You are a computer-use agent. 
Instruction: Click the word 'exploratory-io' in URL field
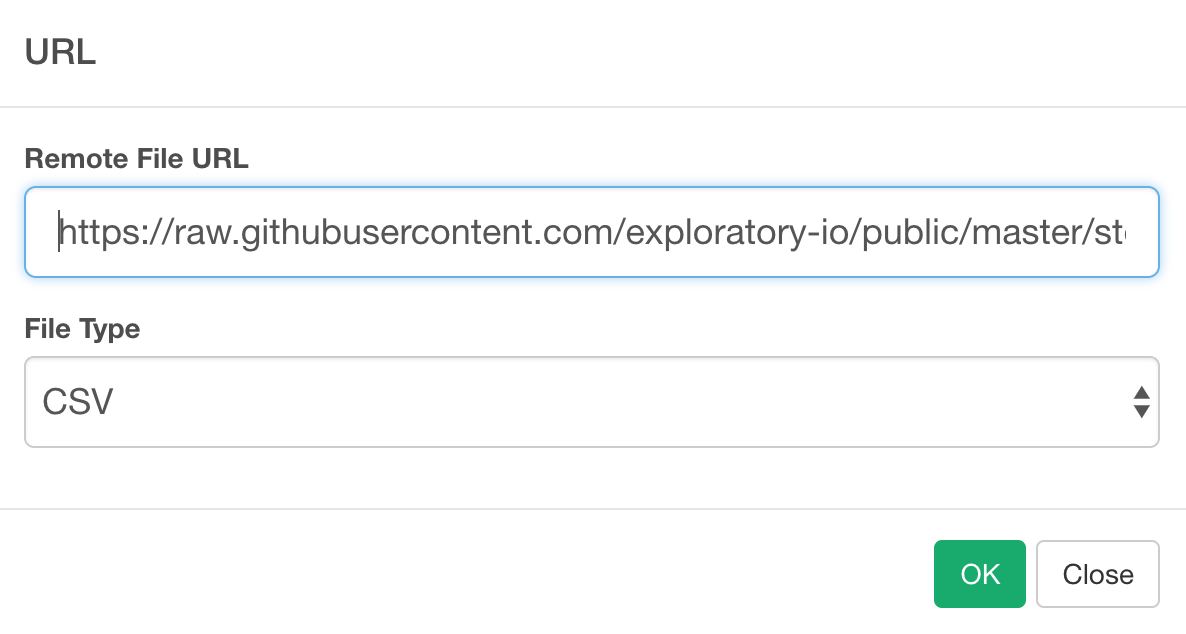tap(737, 232)
